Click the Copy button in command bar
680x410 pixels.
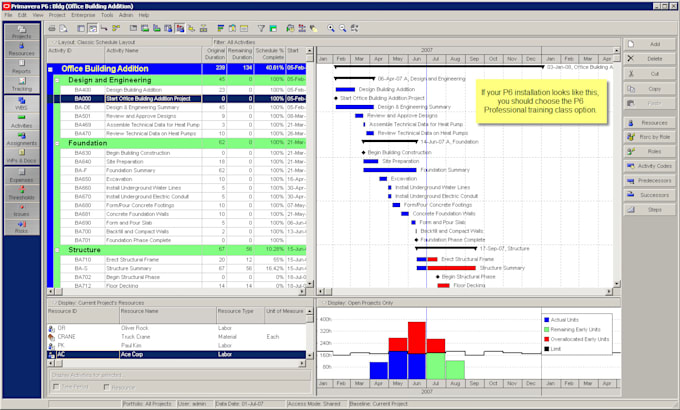point(650,89)
